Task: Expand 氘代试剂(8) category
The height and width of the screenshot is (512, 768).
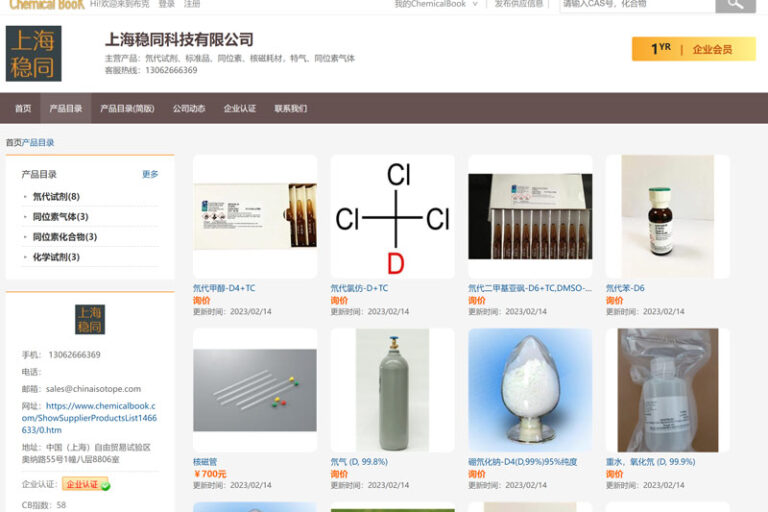Action: tap(56, 196)
